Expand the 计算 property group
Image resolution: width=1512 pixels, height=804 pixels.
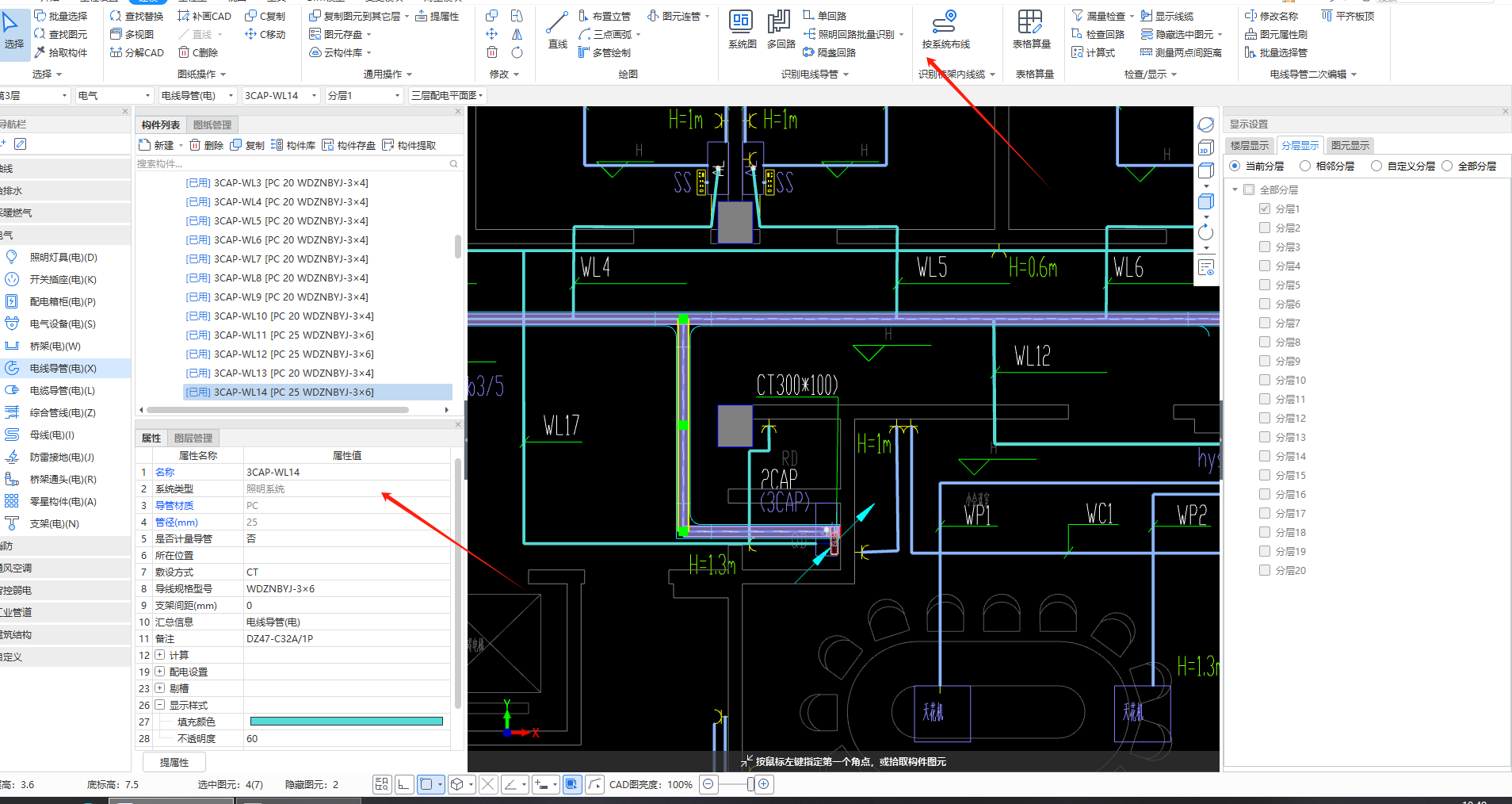click(x=160, y=655)
